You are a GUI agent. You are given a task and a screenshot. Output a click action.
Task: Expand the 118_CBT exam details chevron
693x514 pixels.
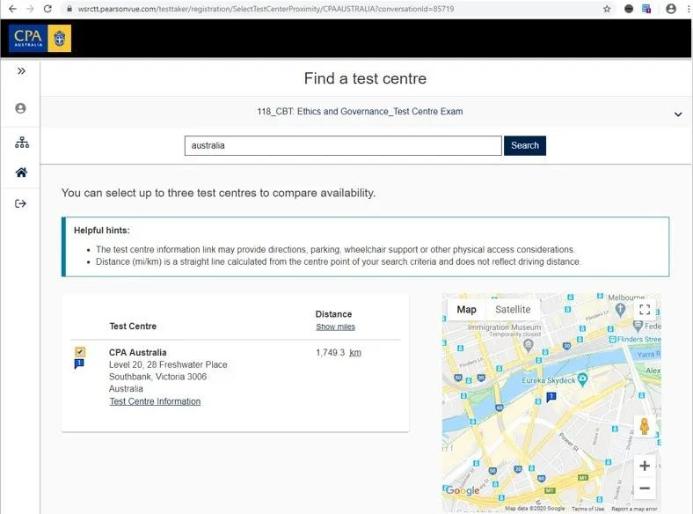tap(678, 114)
